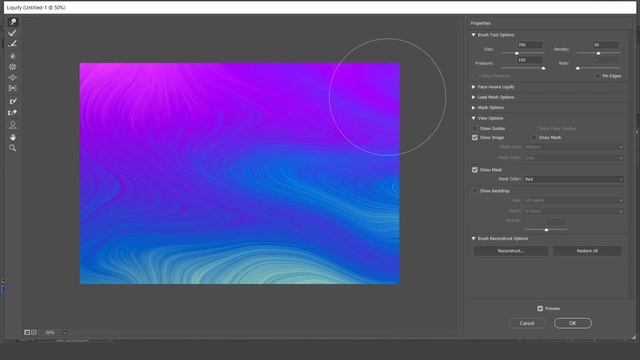Toggle the Preview checkbox
640x360 pixels.
click(x=540, y=308)
